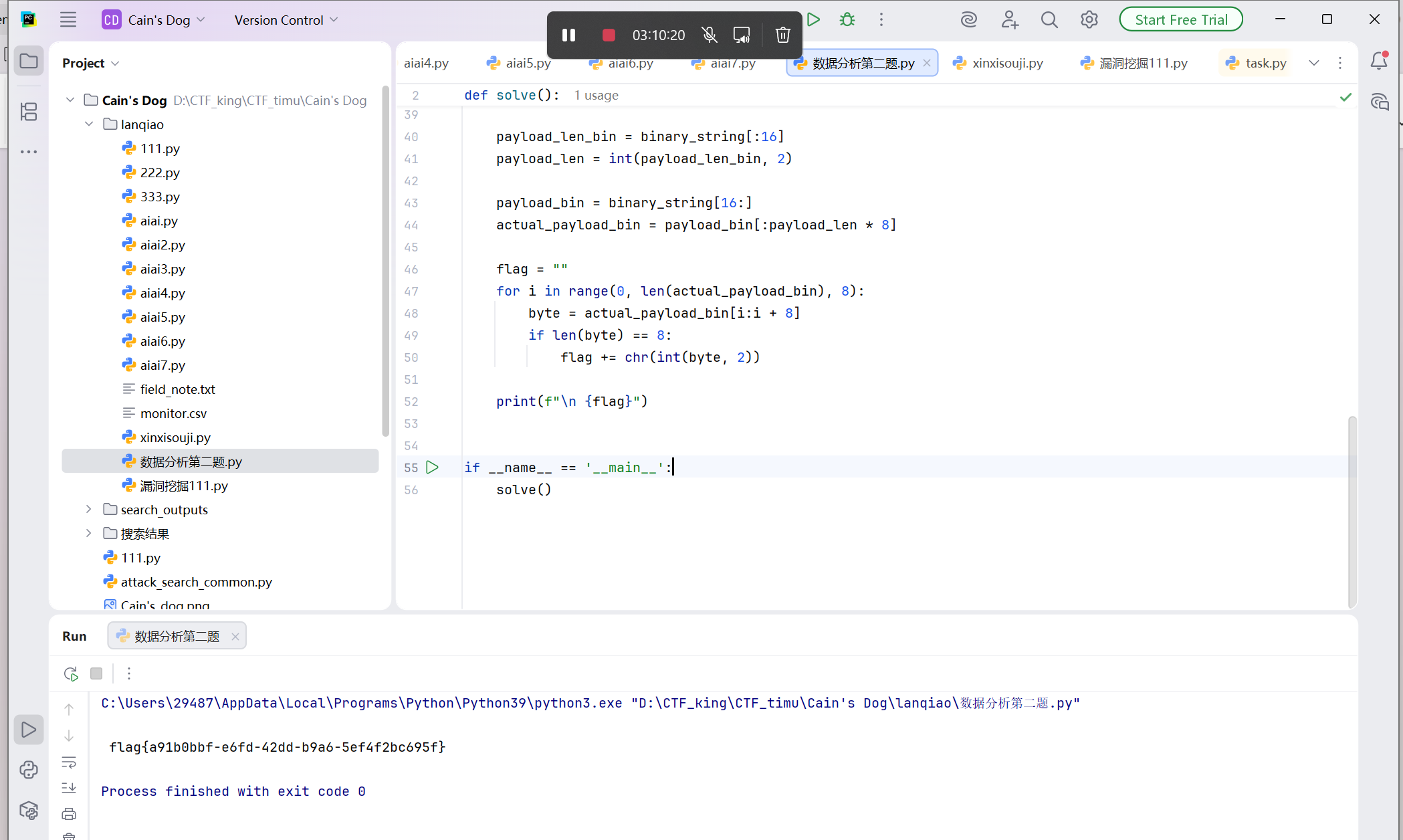Delete the recording with trash icon
Image resolution: width=1403 pixels, height=840 pixels.
coord(783,35)
